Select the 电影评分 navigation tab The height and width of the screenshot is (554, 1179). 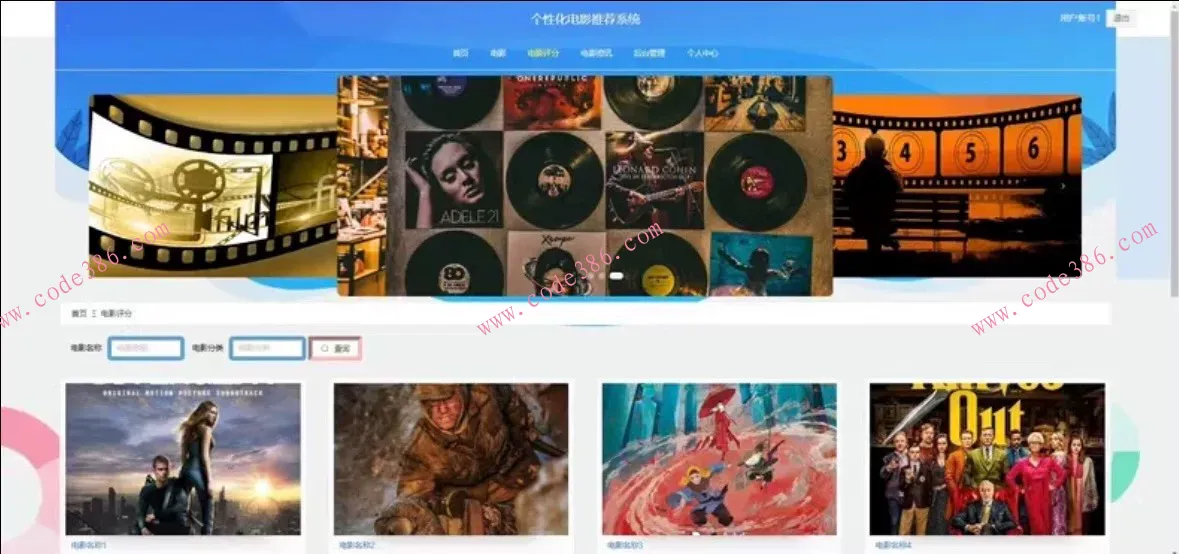[543, 53]
